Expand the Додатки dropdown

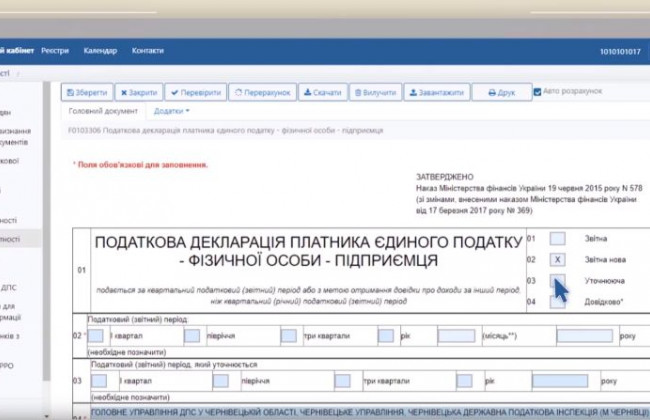172,111
